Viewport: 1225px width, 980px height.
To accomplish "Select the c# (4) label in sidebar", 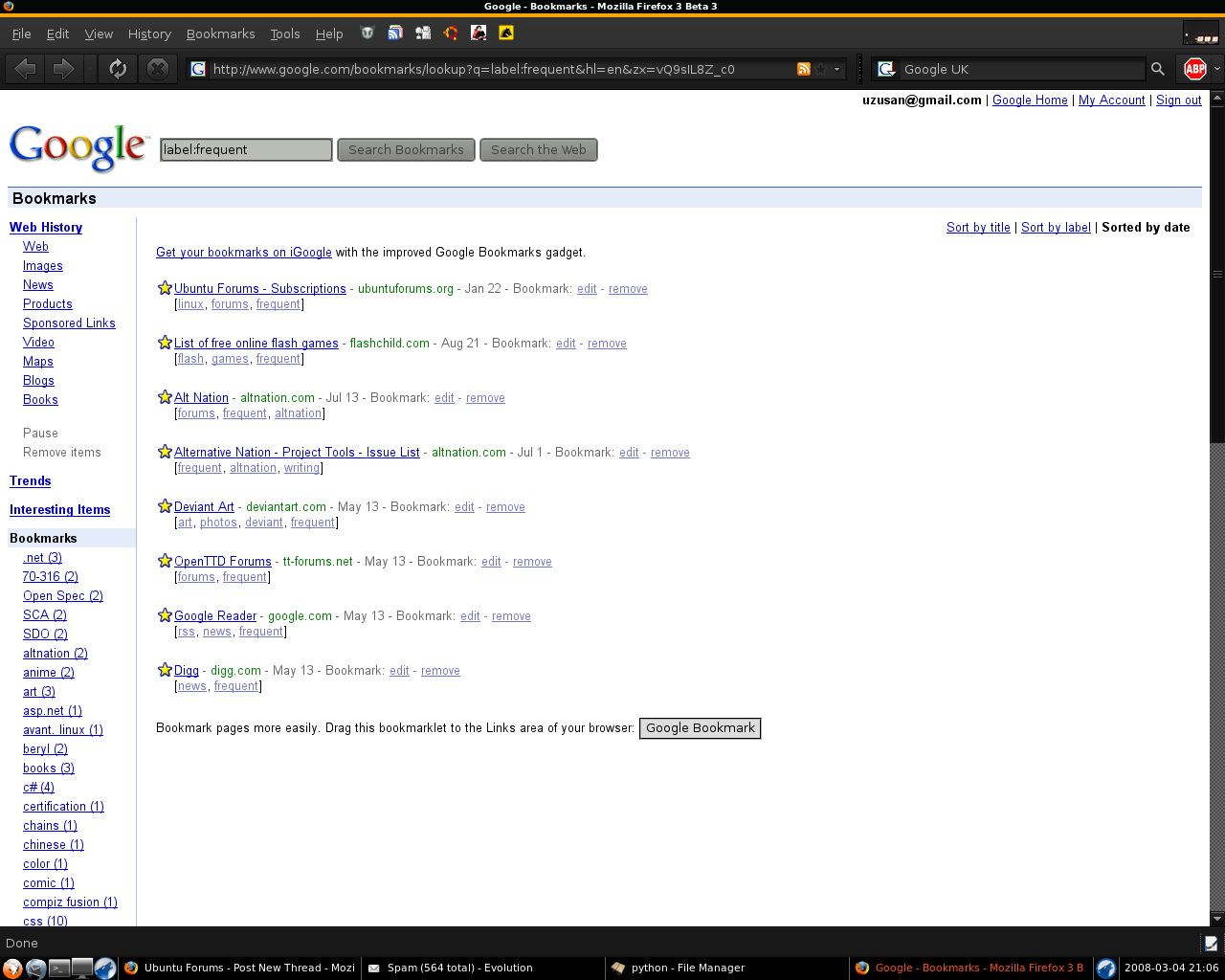I will 38,787.
